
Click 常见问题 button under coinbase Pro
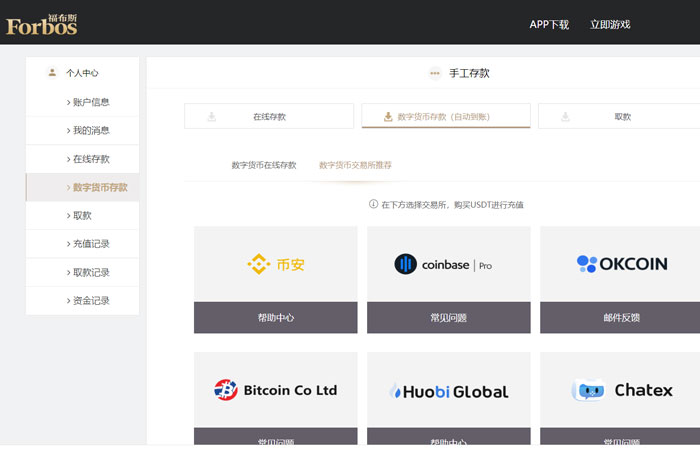pos(449,318)
